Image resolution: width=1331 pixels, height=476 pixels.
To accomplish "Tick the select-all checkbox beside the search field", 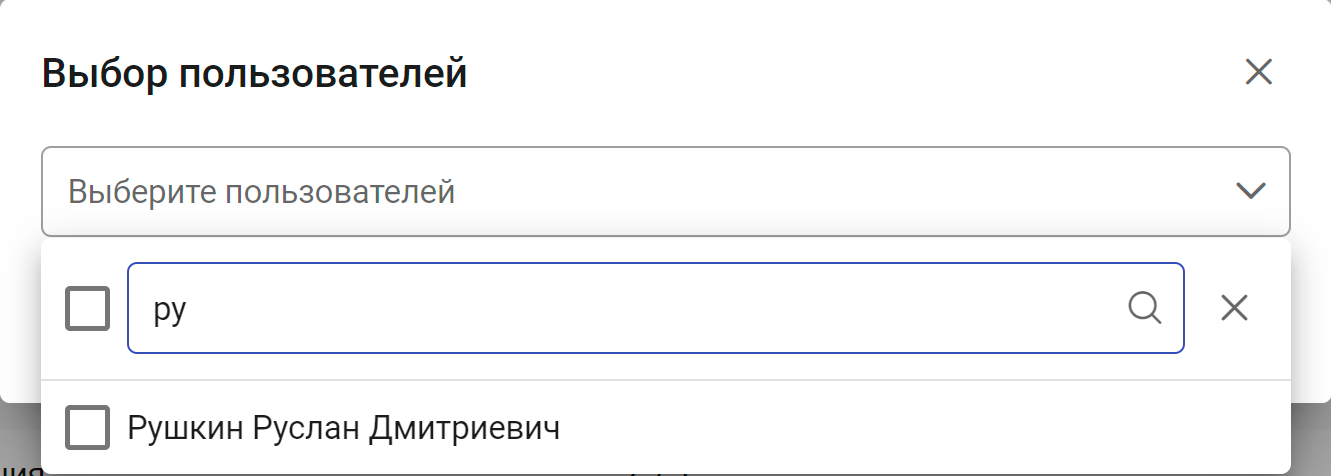I will coord(87,308).
